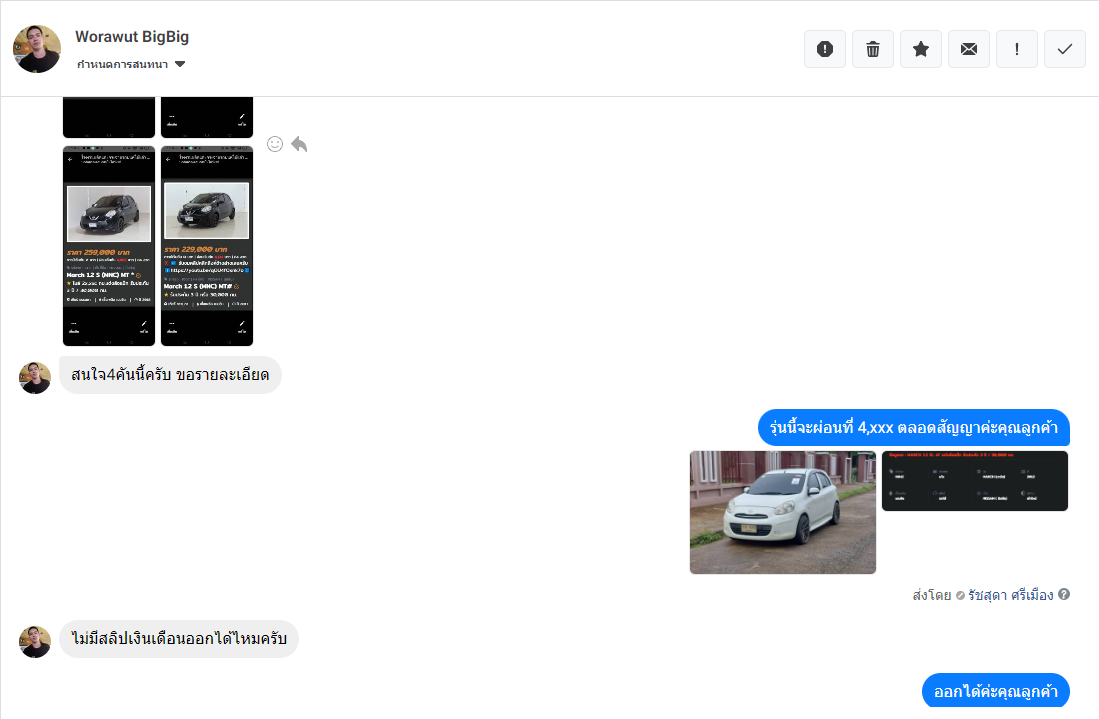This screenshot has width=1099, height=719.
Task: Delete the conversation using the trash icon
Action: (x=873, y=49)
